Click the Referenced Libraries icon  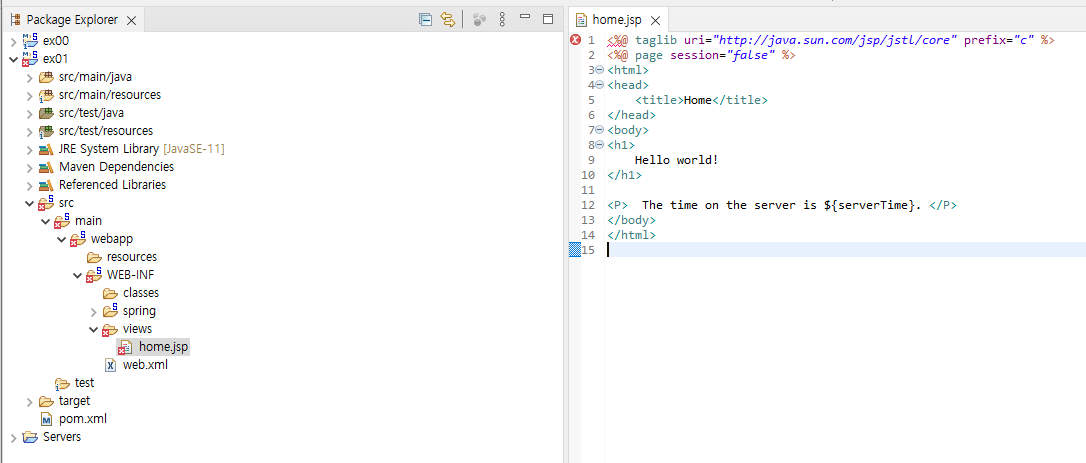point(46,185)
